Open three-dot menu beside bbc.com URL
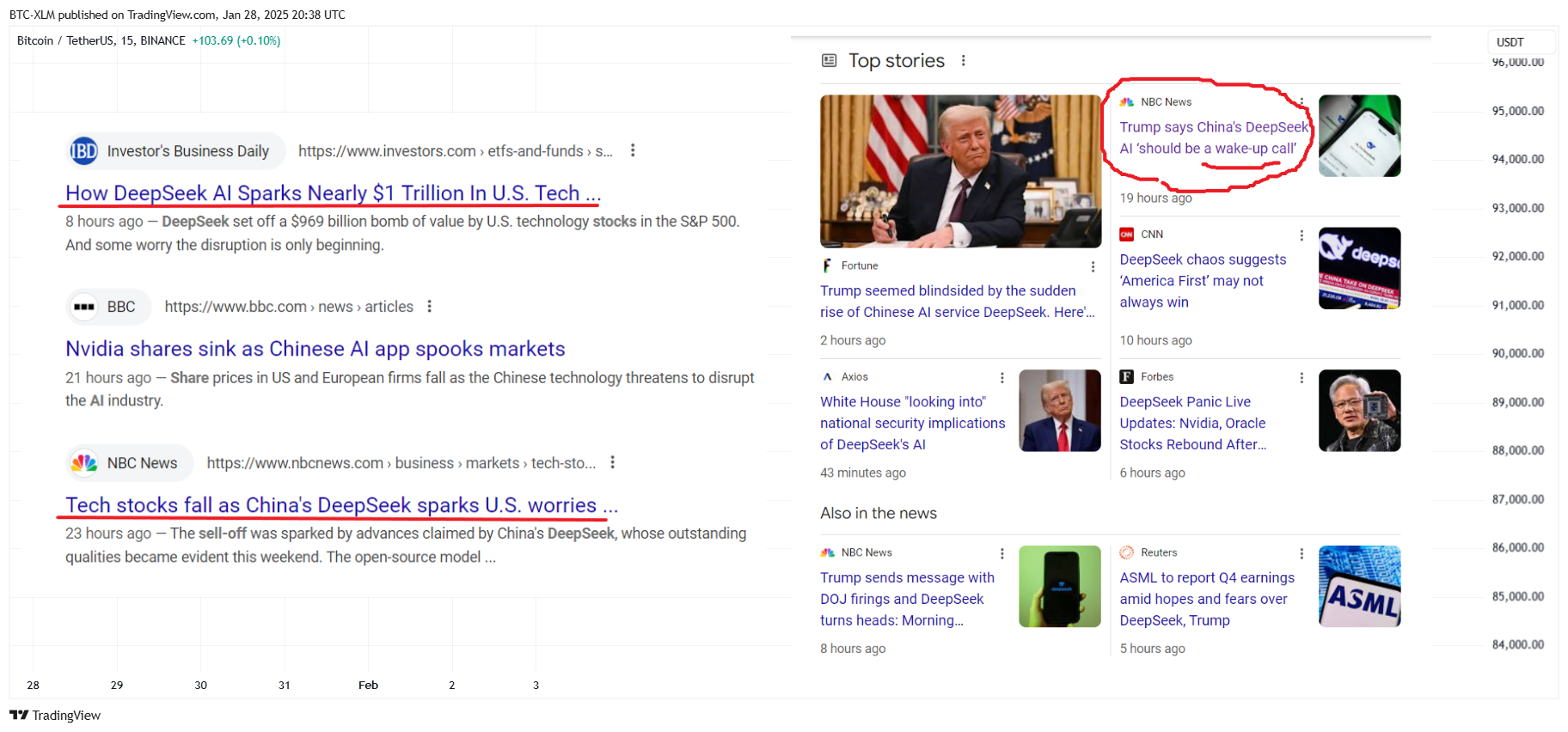This screenshot has width=1568, height=732. pos(429,307)
